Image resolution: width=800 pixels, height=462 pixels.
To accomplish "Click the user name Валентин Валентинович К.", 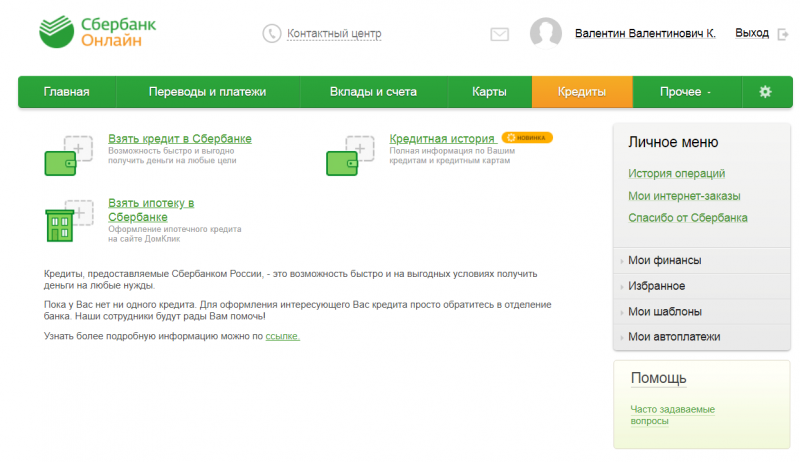I will tap(645, 33).
